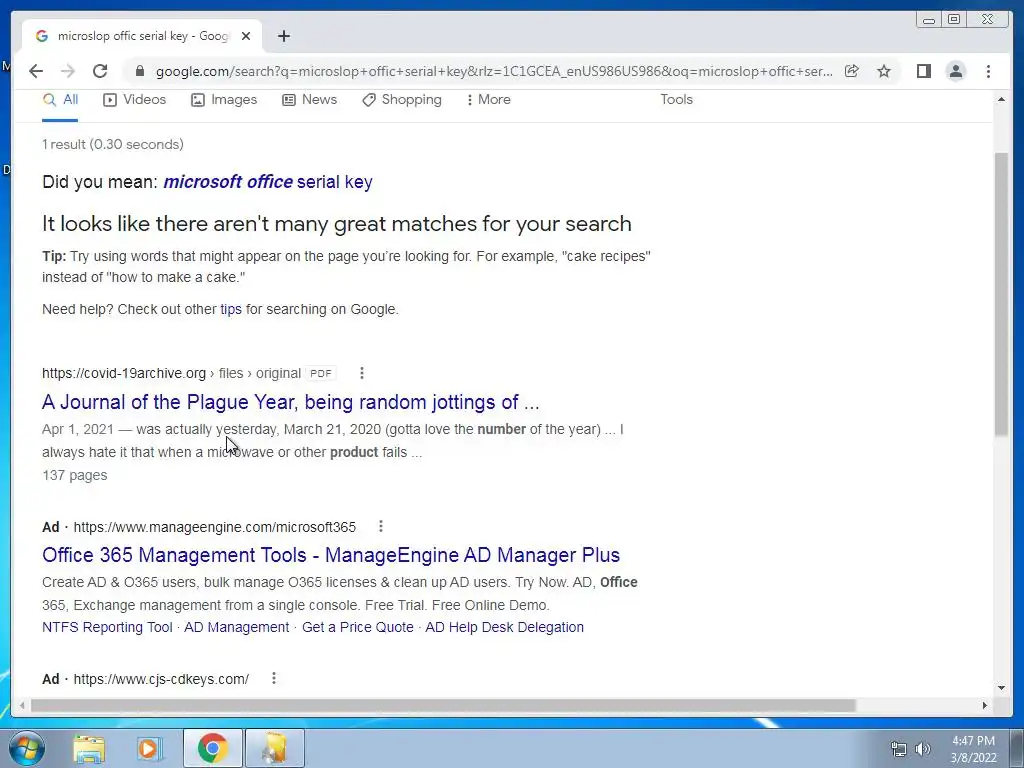This screenshot has width=1024, height=768.
Task: Select the yellow folder taskbar button
Action: (274, 748)
